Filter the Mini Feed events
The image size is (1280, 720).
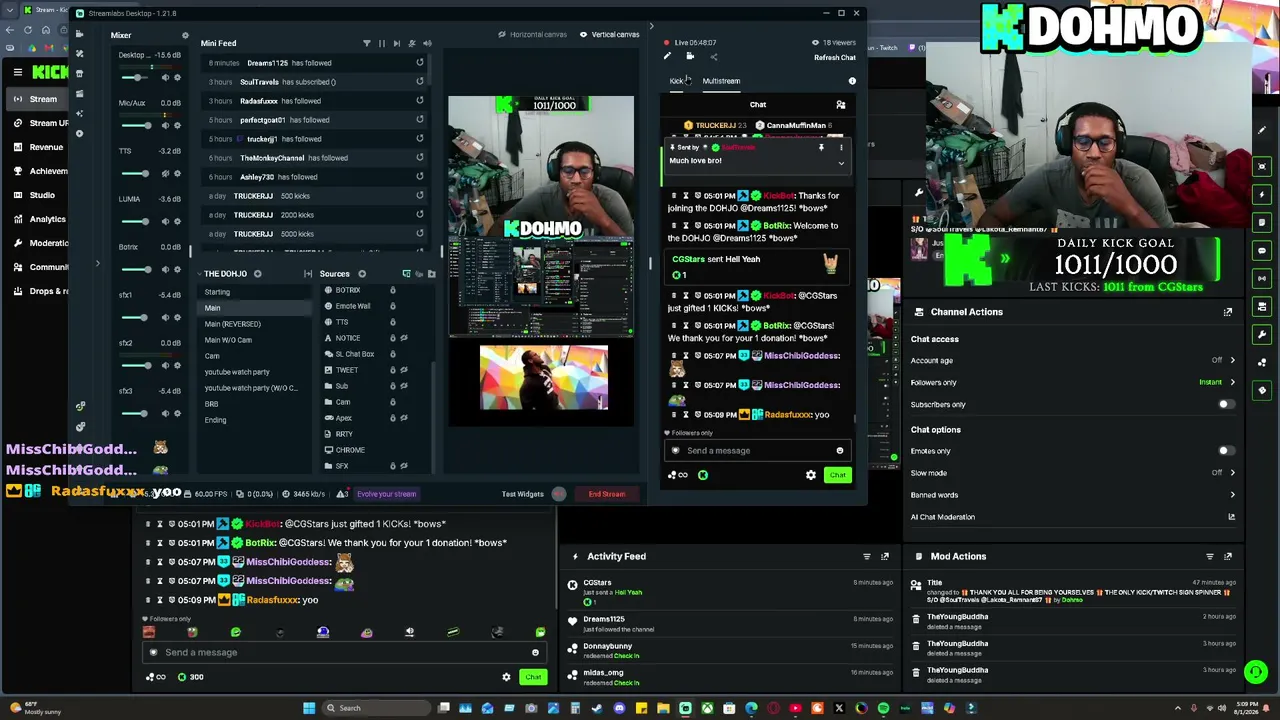pyautogui.click(x=366, y=43)
